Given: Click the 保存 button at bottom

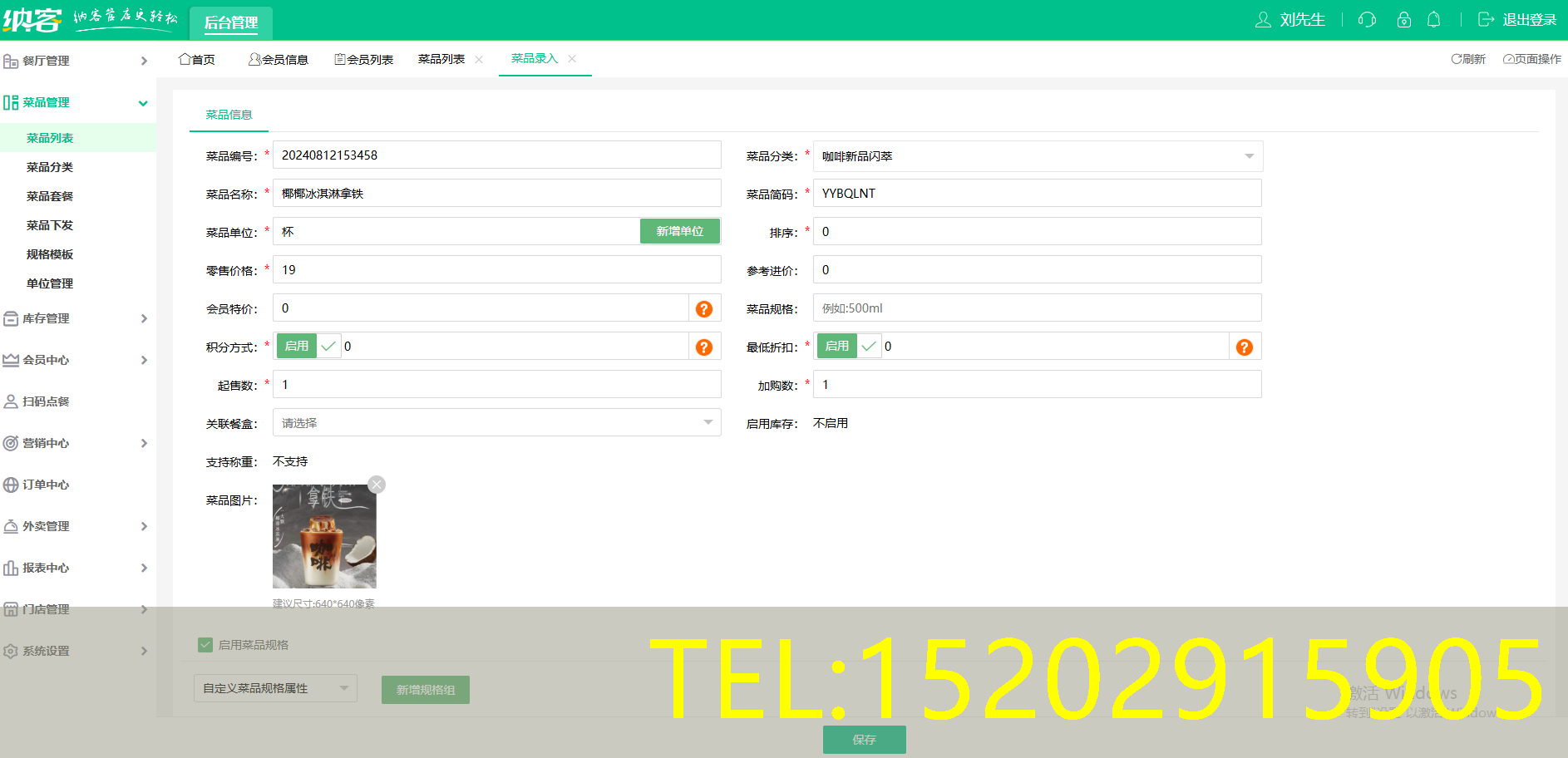Looking at the screenshot, I should tap(864, 739).
